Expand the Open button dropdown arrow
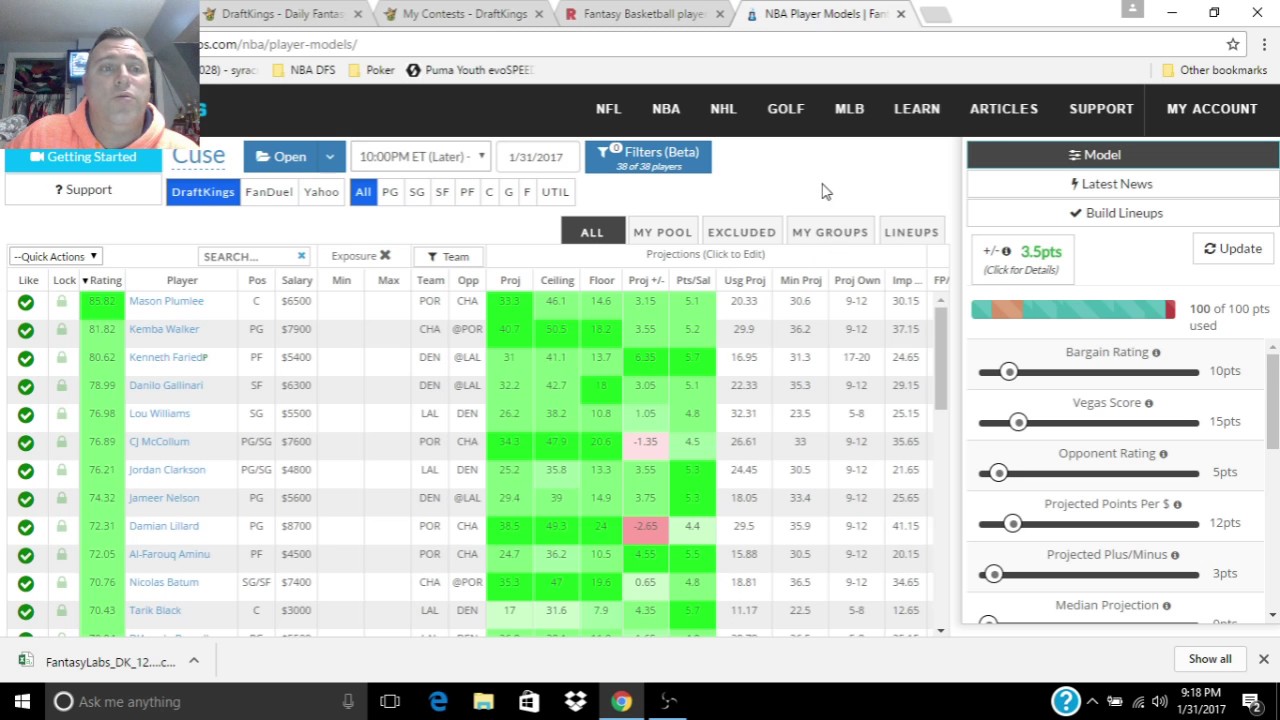Viewport: 1280px width, 720px height. pyautogui.click(x=330, y=157)
